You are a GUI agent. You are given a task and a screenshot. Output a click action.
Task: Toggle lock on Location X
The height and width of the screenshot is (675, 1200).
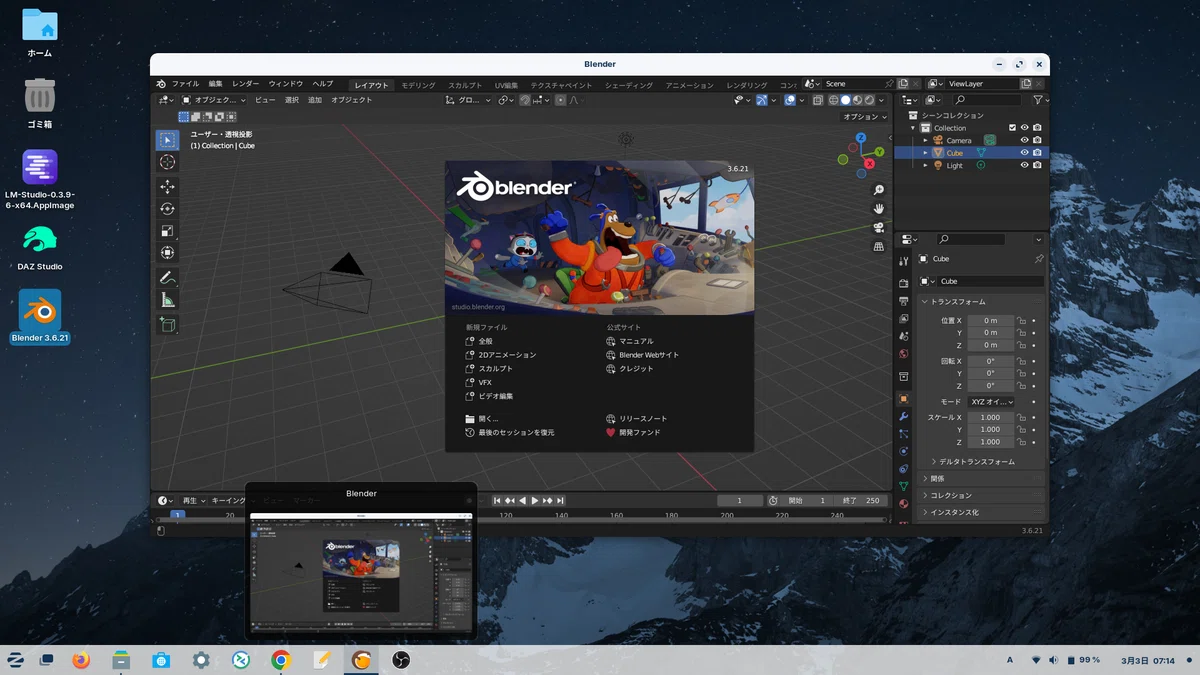tap(1022, 320)
